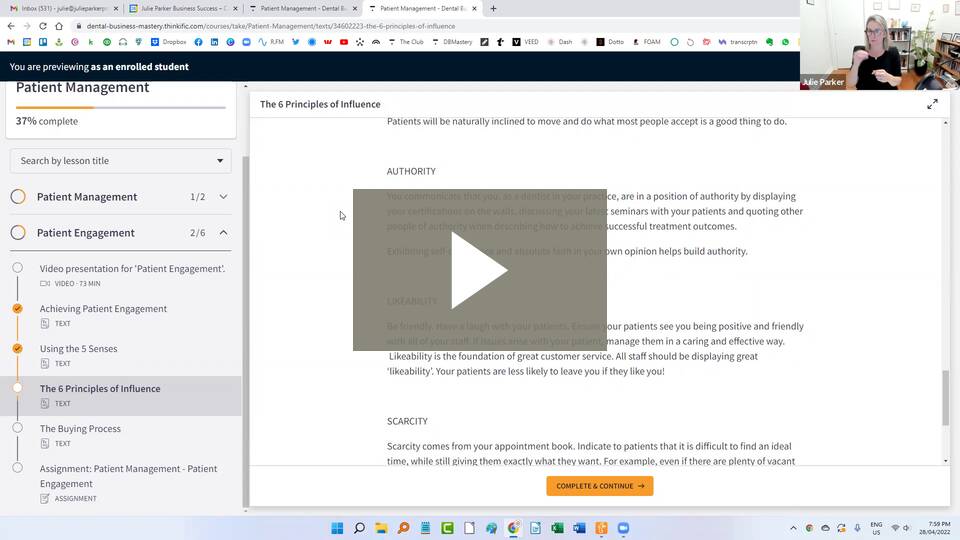This screenshot has width=960, height=540.
Task: Reload the page with the refresh icon
Action: point(43,26)
